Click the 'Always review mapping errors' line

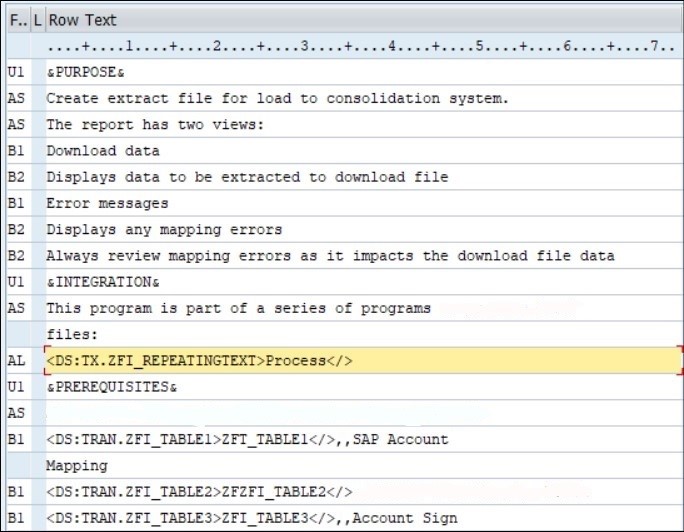coord(364,256)
